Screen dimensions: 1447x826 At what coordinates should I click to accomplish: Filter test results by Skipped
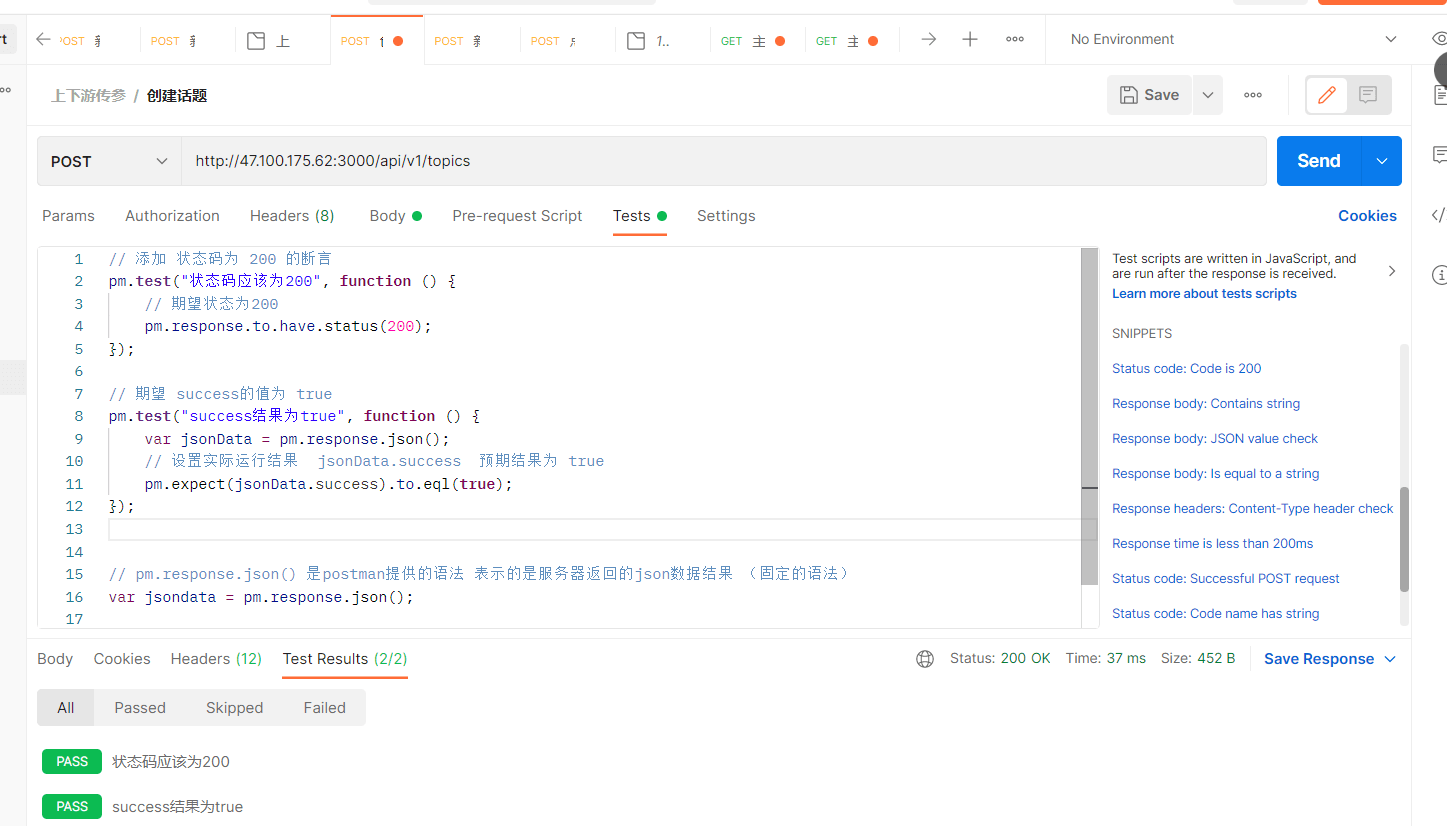(234, 707)
